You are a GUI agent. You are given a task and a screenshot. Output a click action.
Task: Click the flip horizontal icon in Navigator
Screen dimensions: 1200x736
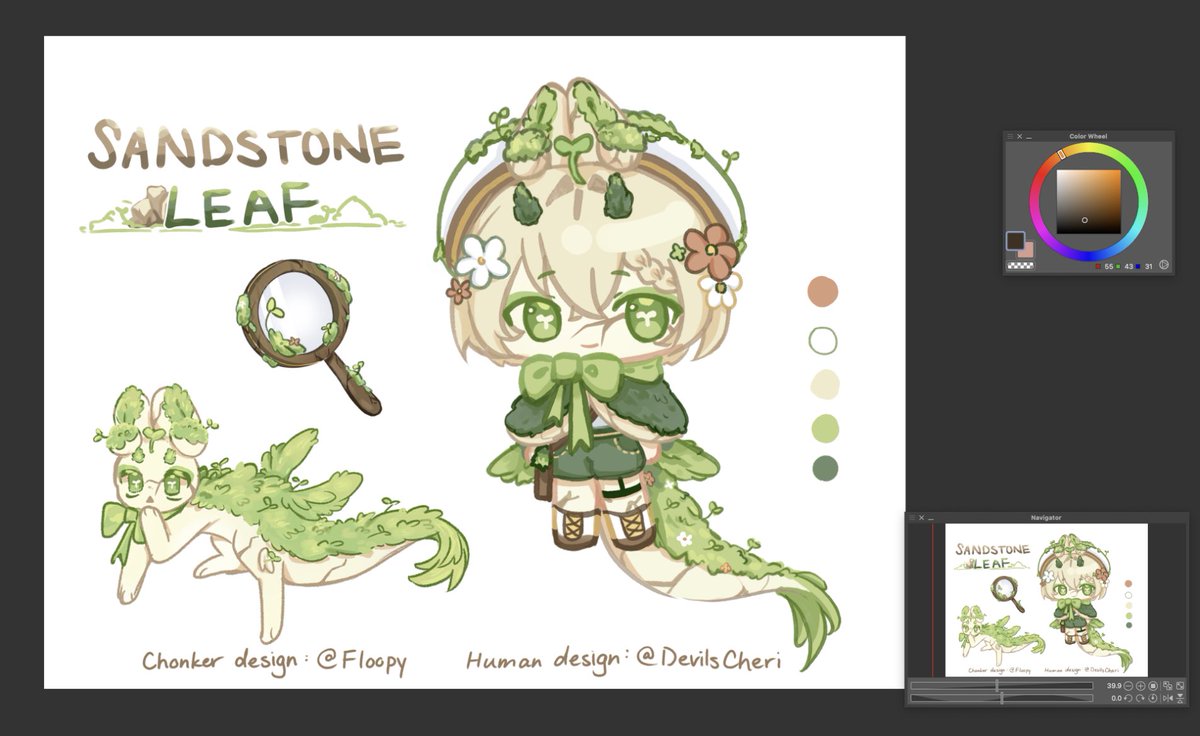point(1170,697)
